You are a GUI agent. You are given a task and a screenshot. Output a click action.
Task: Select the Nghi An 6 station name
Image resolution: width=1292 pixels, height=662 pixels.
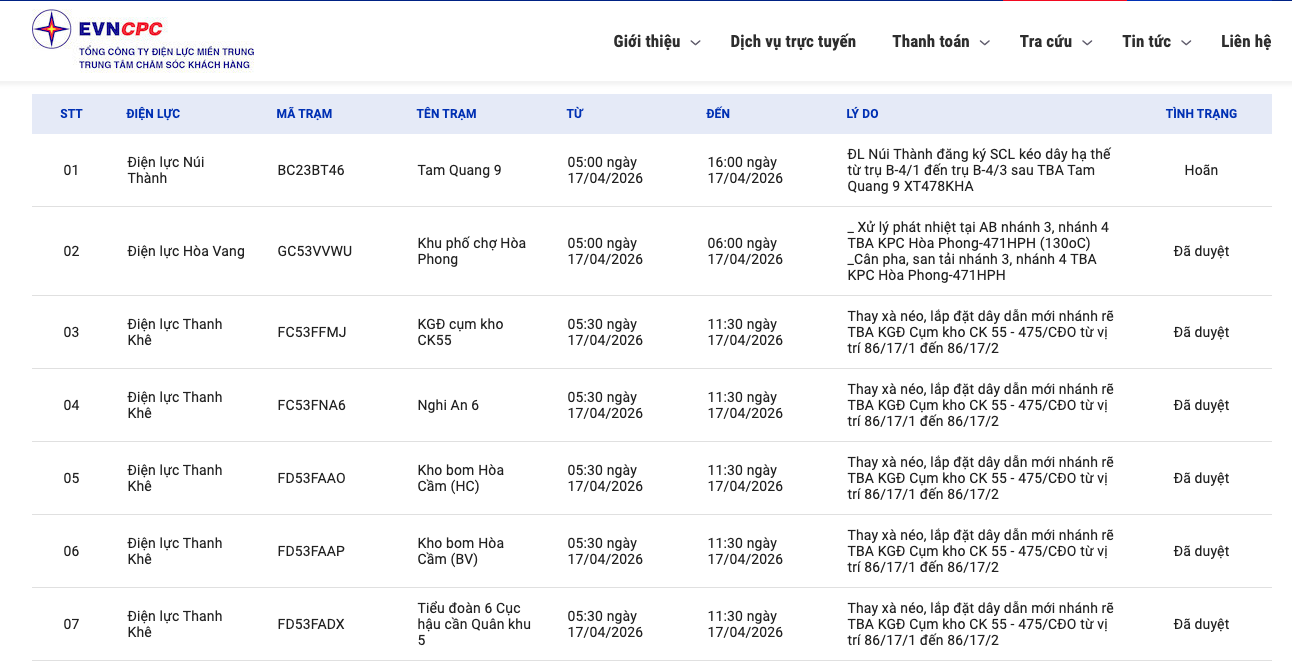coord(448,405)
